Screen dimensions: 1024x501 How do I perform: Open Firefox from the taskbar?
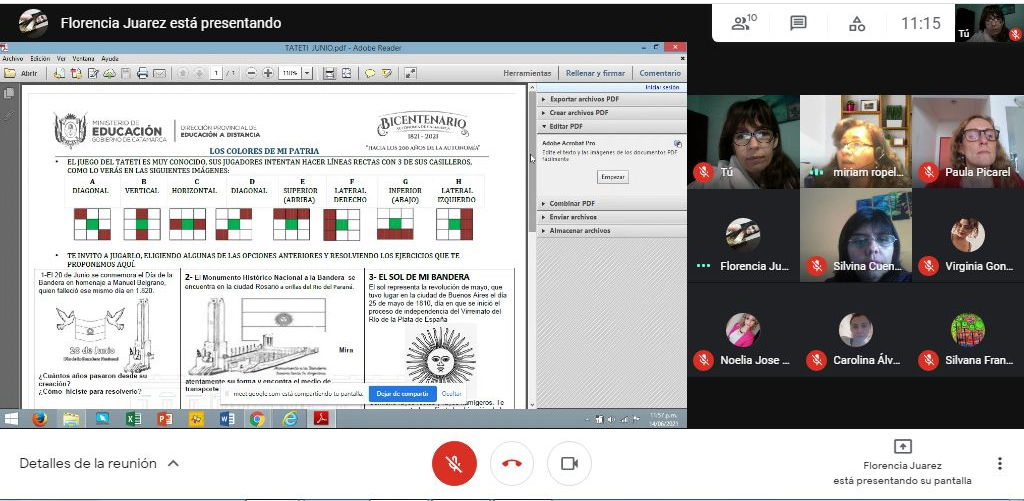[x=40, y=419]
